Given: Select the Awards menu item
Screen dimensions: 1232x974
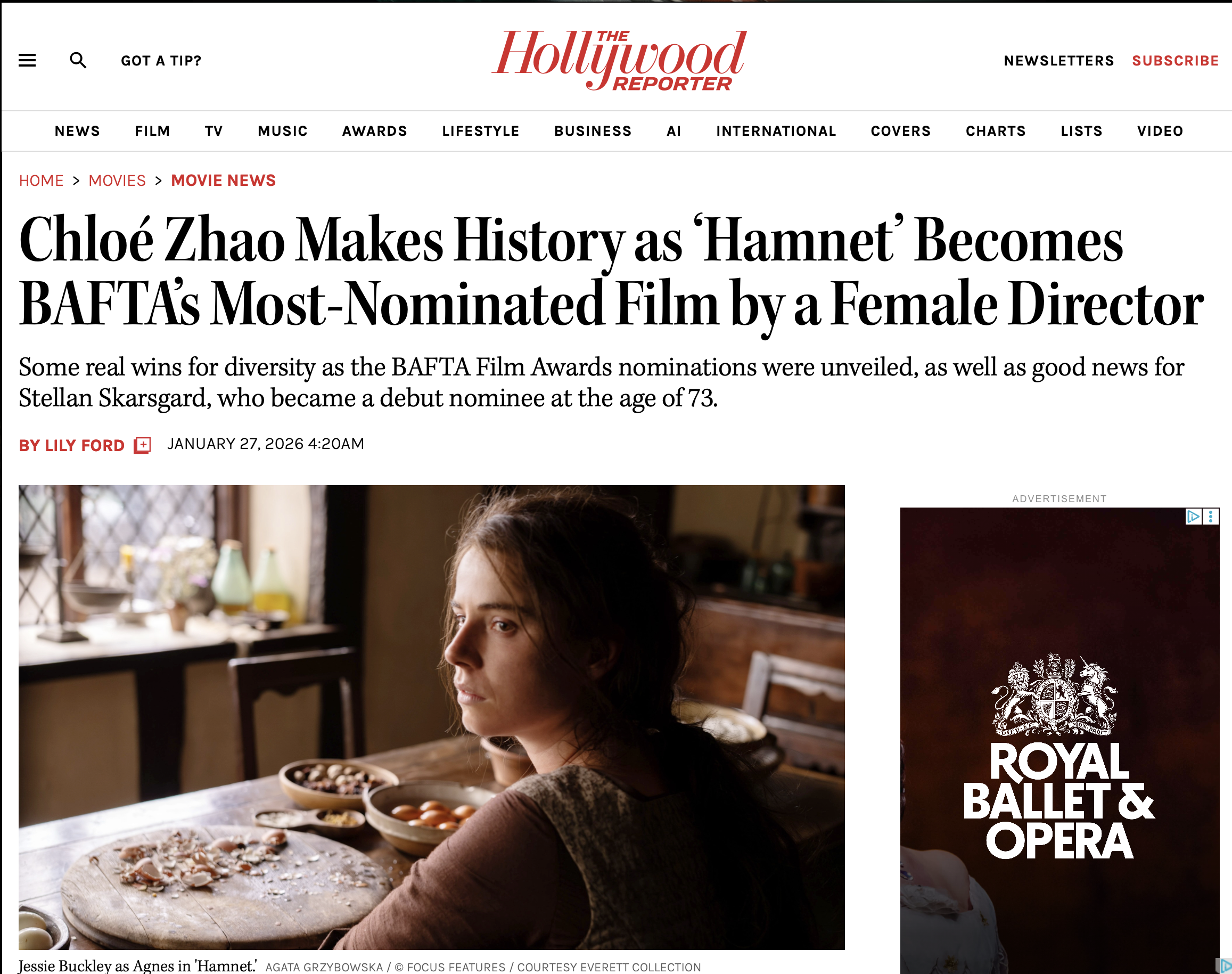Looking at the screenshot, I should click(375, 131).
